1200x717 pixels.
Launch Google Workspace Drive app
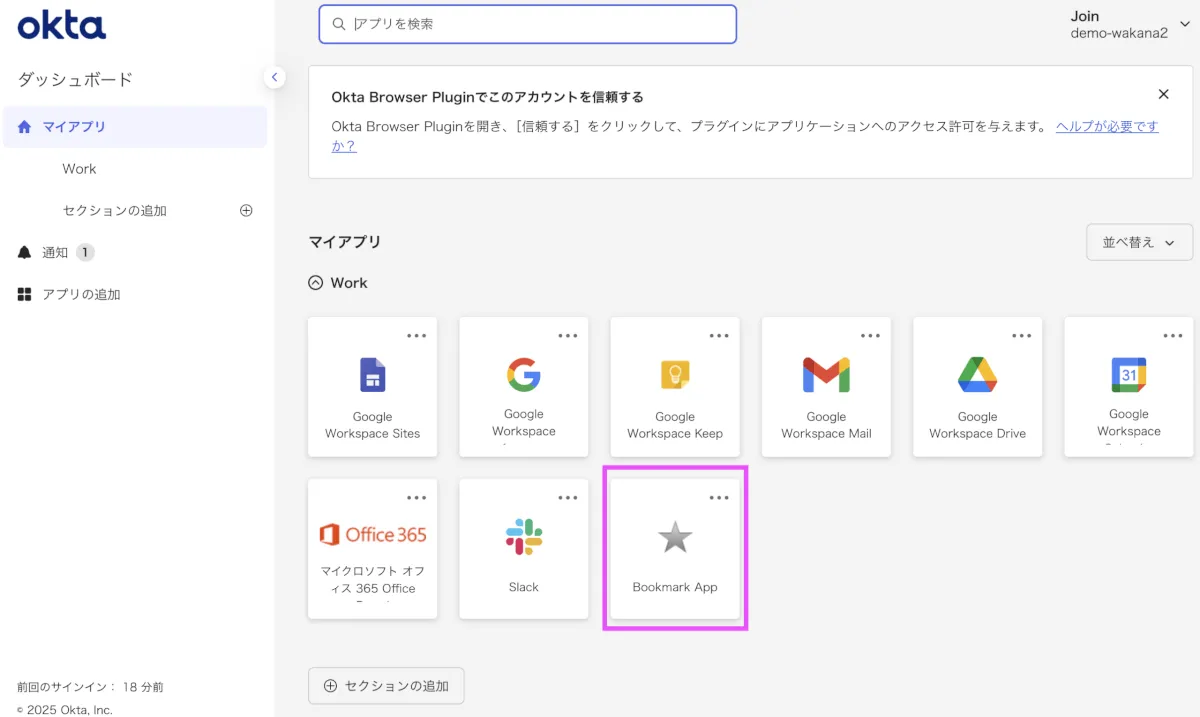(x=977, y=387)
